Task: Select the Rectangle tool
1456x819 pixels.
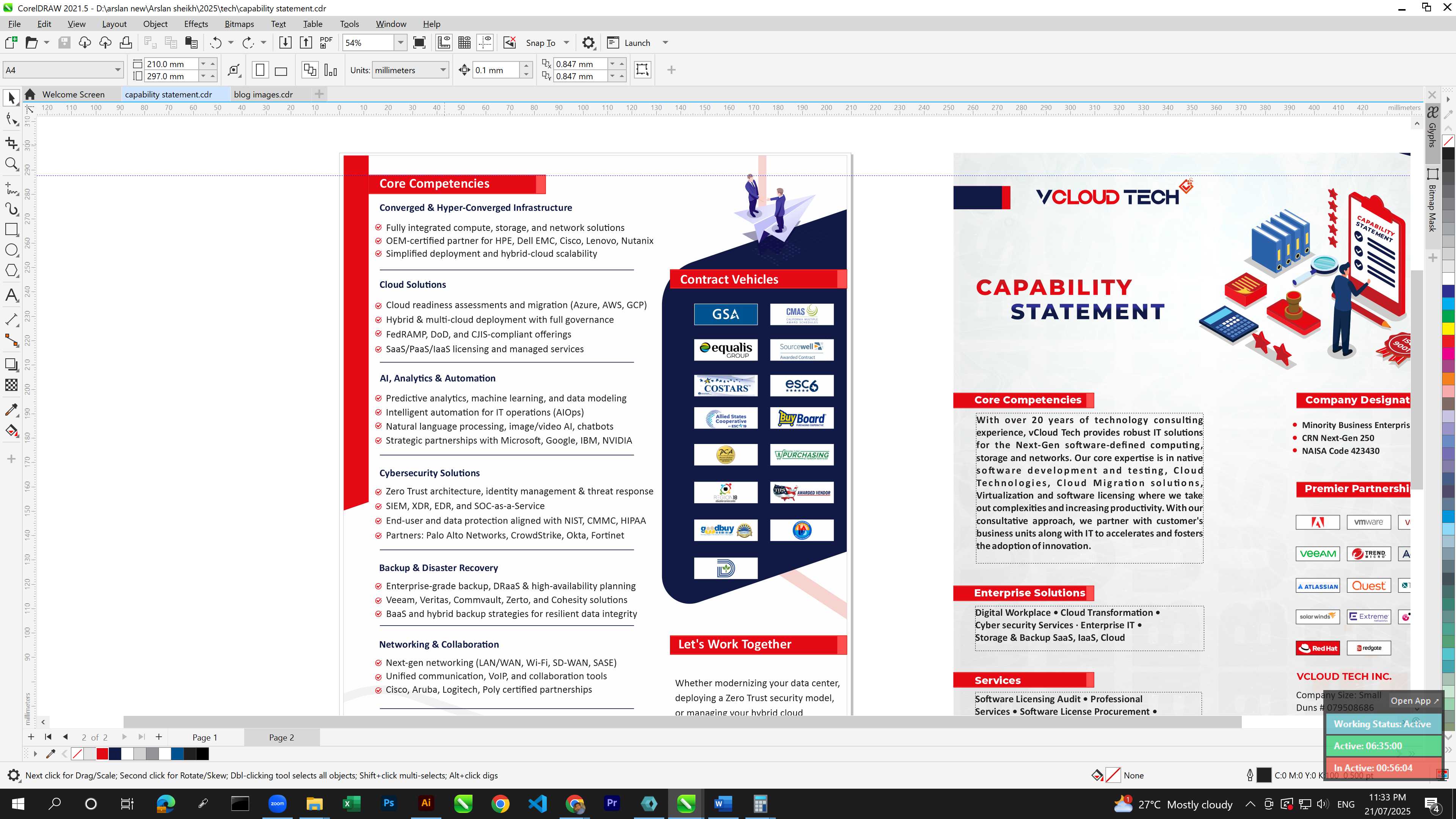Action: coord(11,229)
